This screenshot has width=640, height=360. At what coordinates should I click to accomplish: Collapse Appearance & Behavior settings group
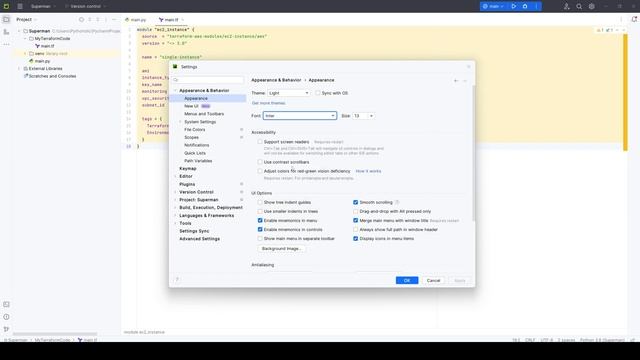coord(176,91)
